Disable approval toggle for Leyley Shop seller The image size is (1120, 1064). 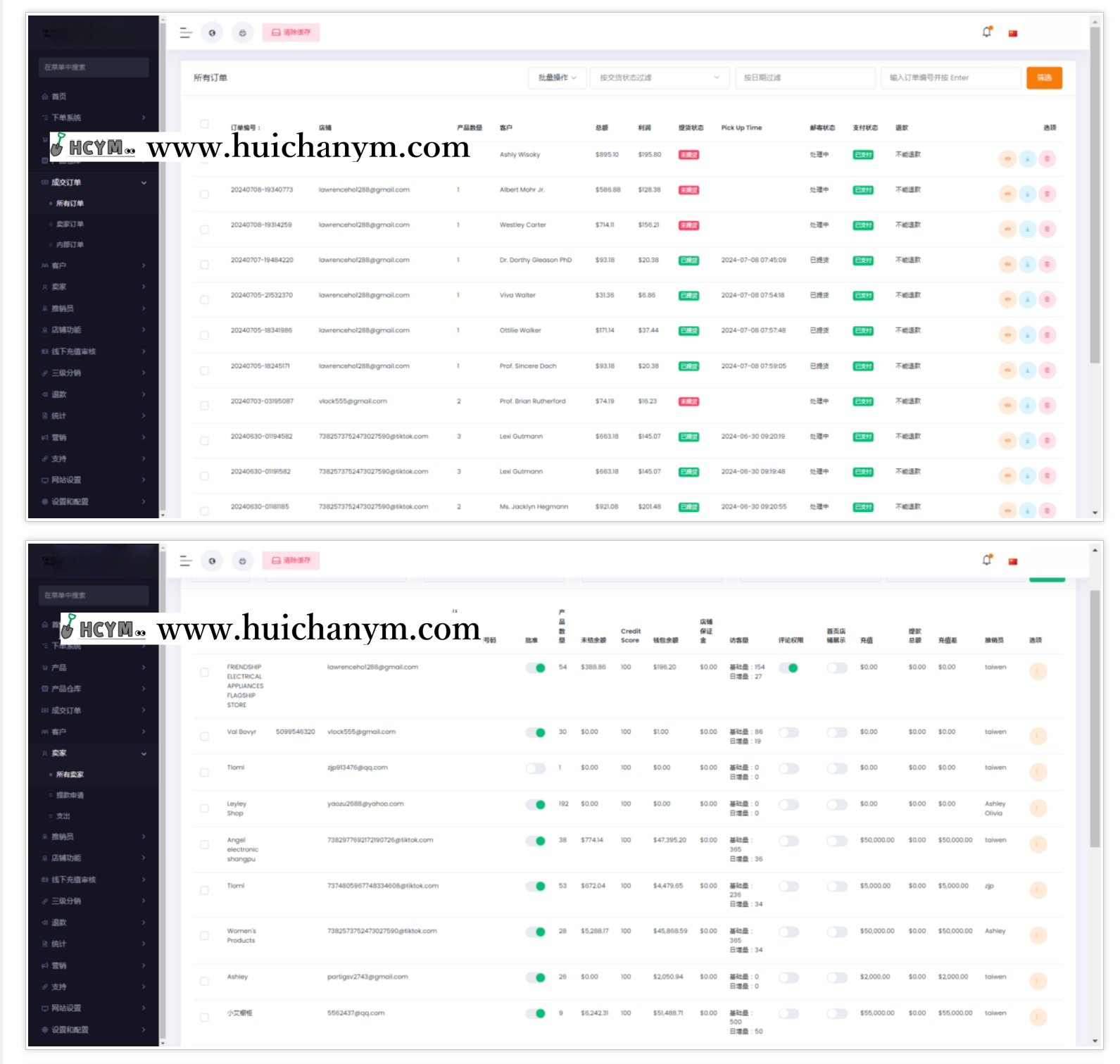click(536, 804)
